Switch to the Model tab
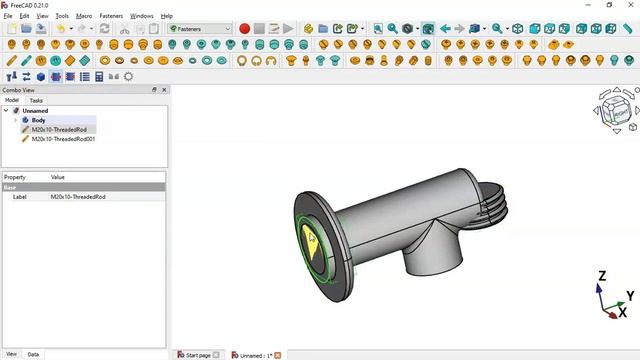 click(x=12, y=100)
